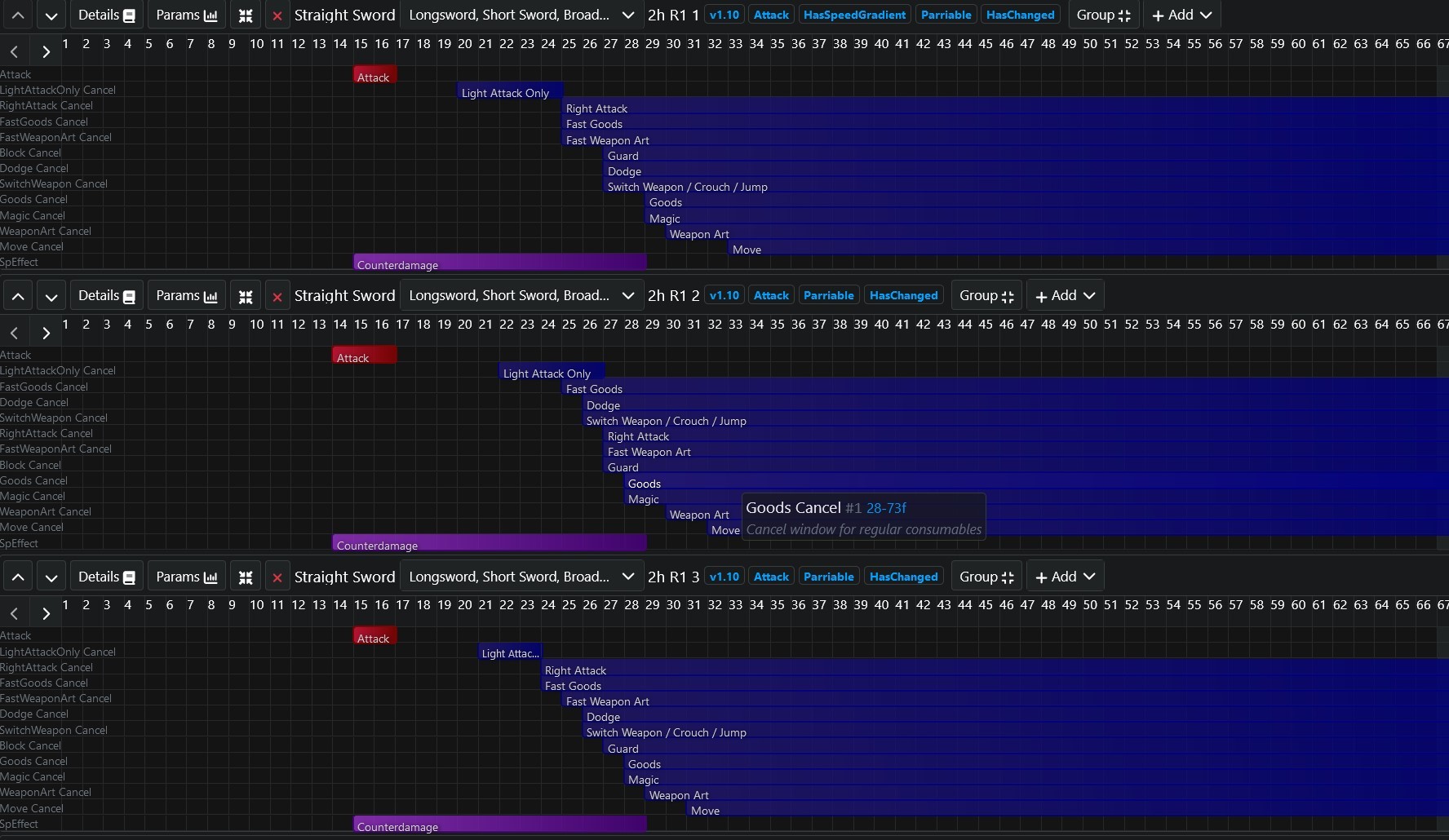Screen dimensions: 1449x840
Task: Open weapon list dropdown in 2h R1 2 panel
Action: 521,296
